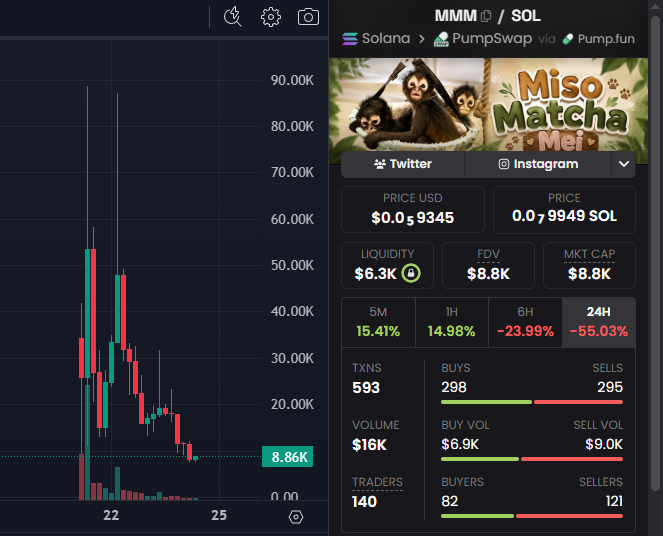Click the TRADERS label
The height and width of the screenshot is (536, 663).
377,482
